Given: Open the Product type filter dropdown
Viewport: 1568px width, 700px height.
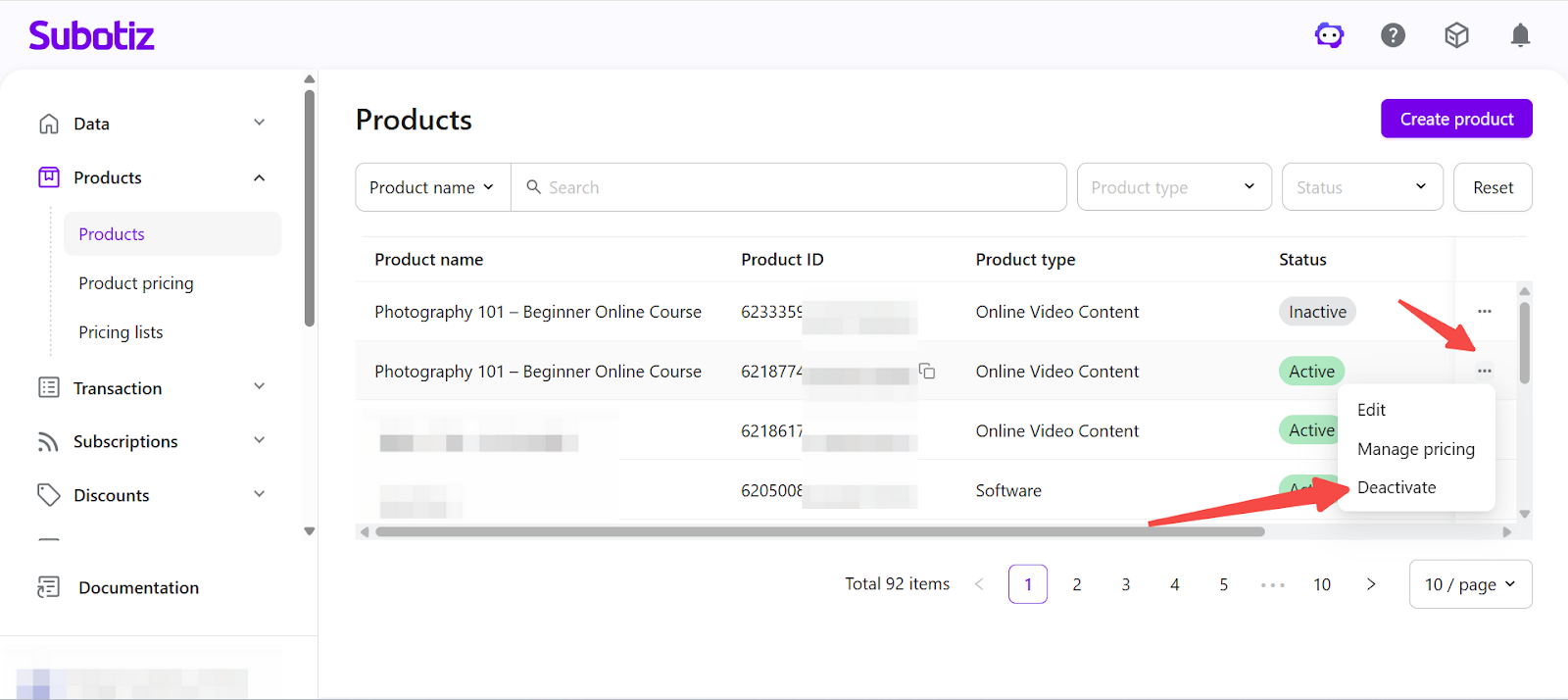Looking at the screenshot, I should point(1173,187).
